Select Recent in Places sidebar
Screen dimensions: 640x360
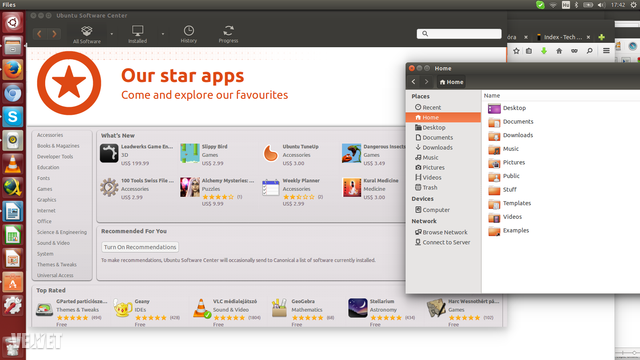(x=443, y=107)
